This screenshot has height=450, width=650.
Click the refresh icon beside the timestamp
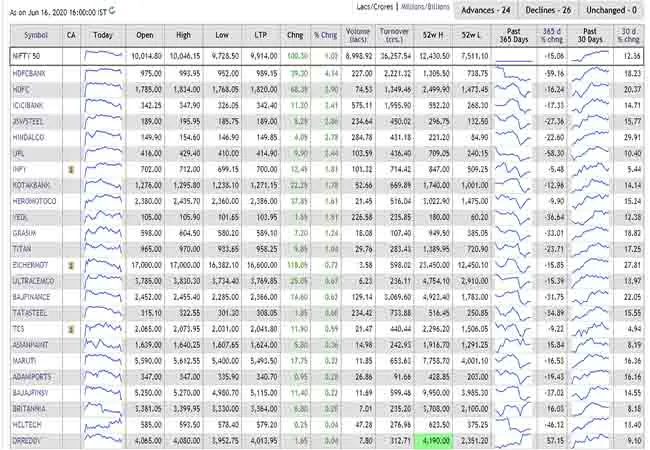coord(112,11)
